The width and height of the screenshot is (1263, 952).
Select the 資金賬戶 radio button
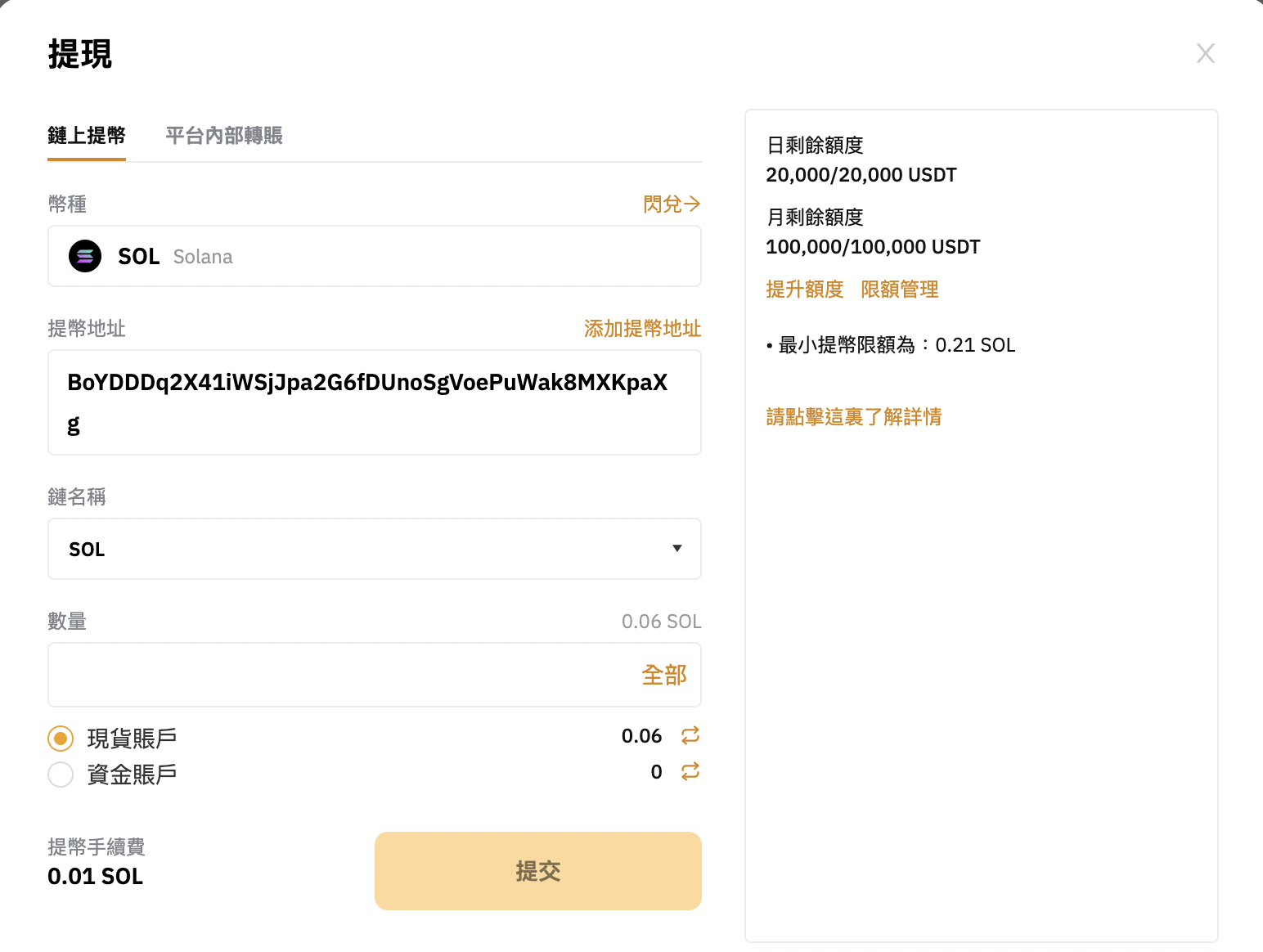tap(60, 774)
